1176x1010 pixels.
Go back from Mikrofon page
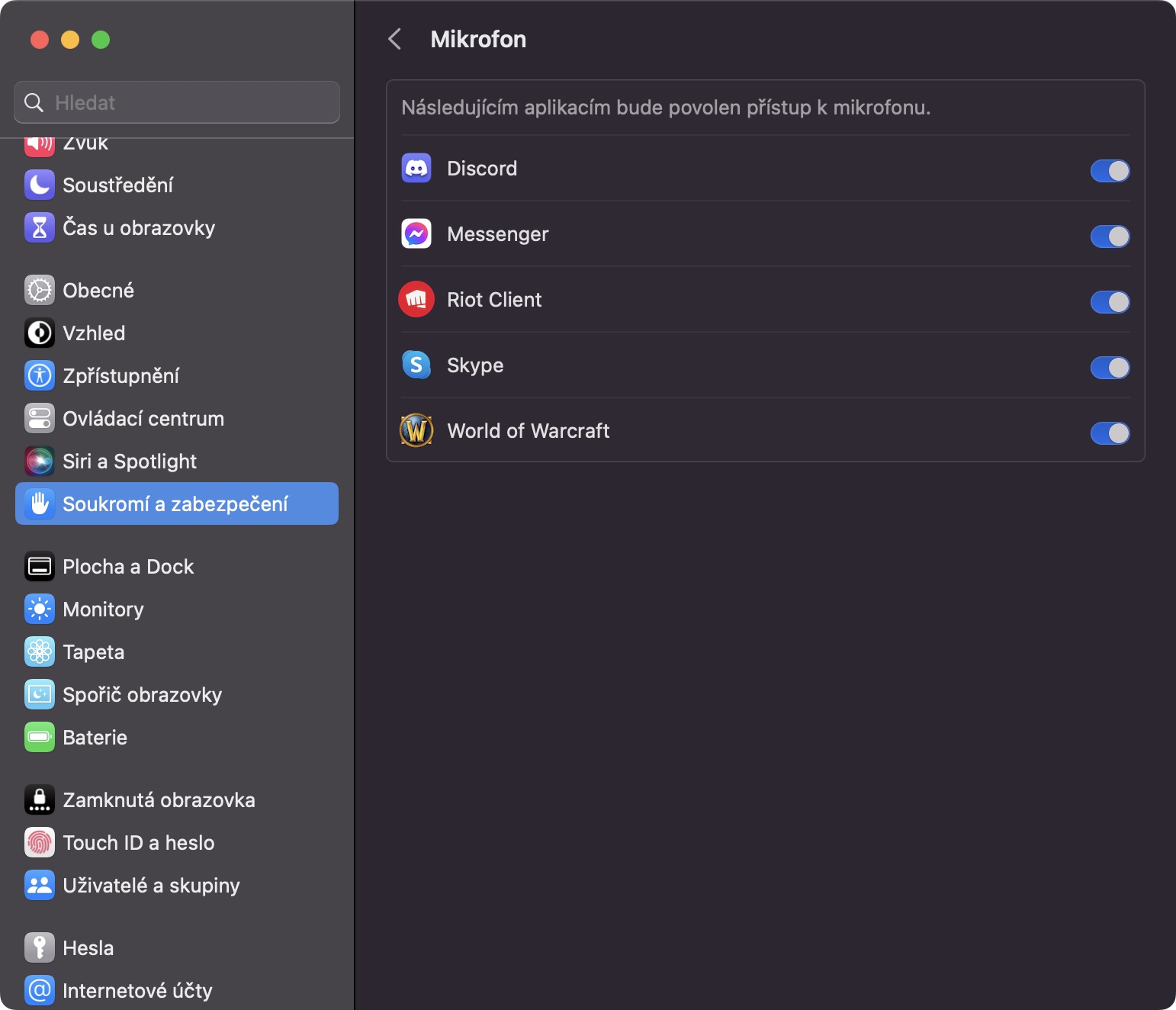coord(394,40)
